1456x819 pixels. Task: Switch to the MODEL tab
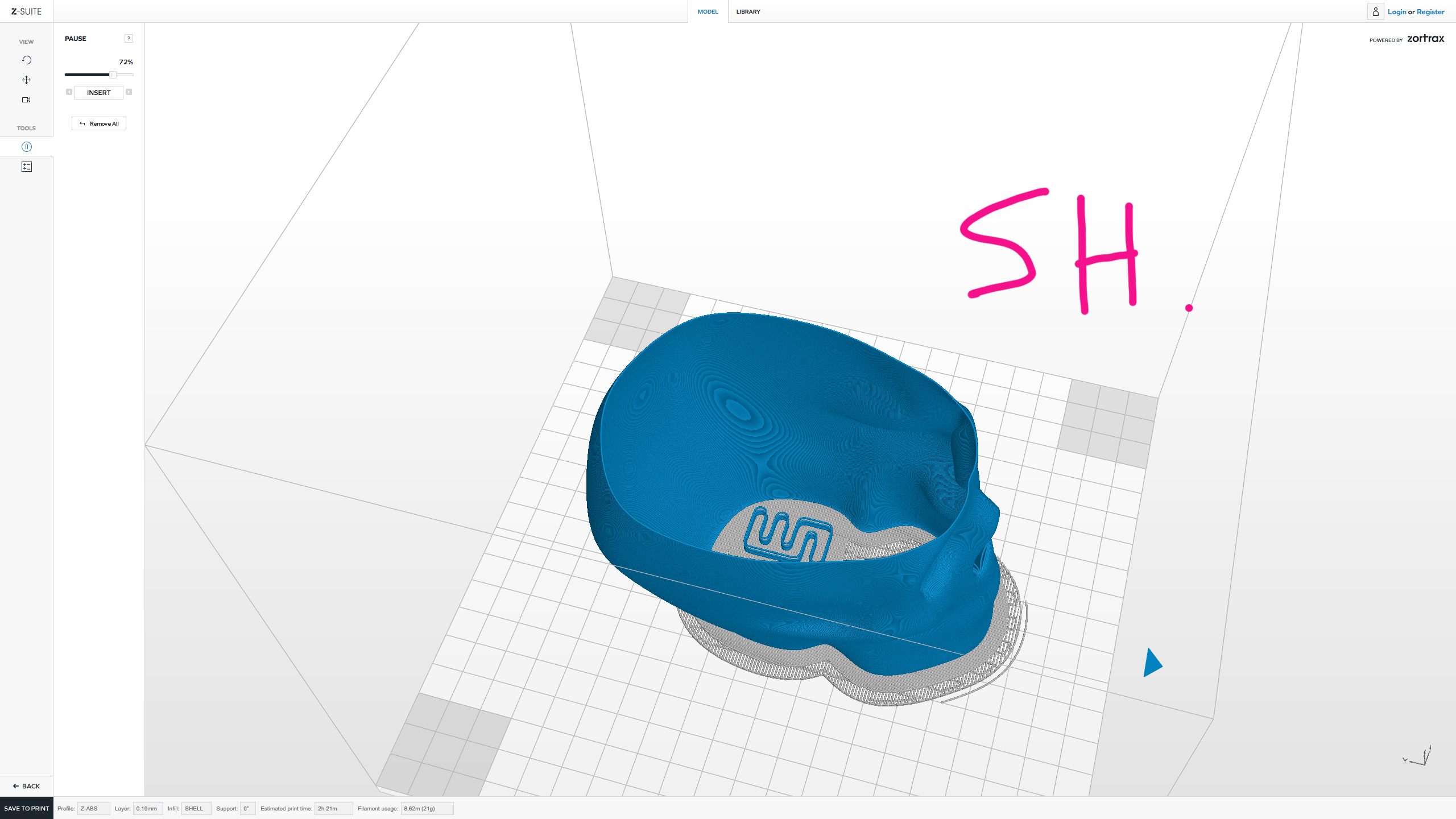(708, 11)
